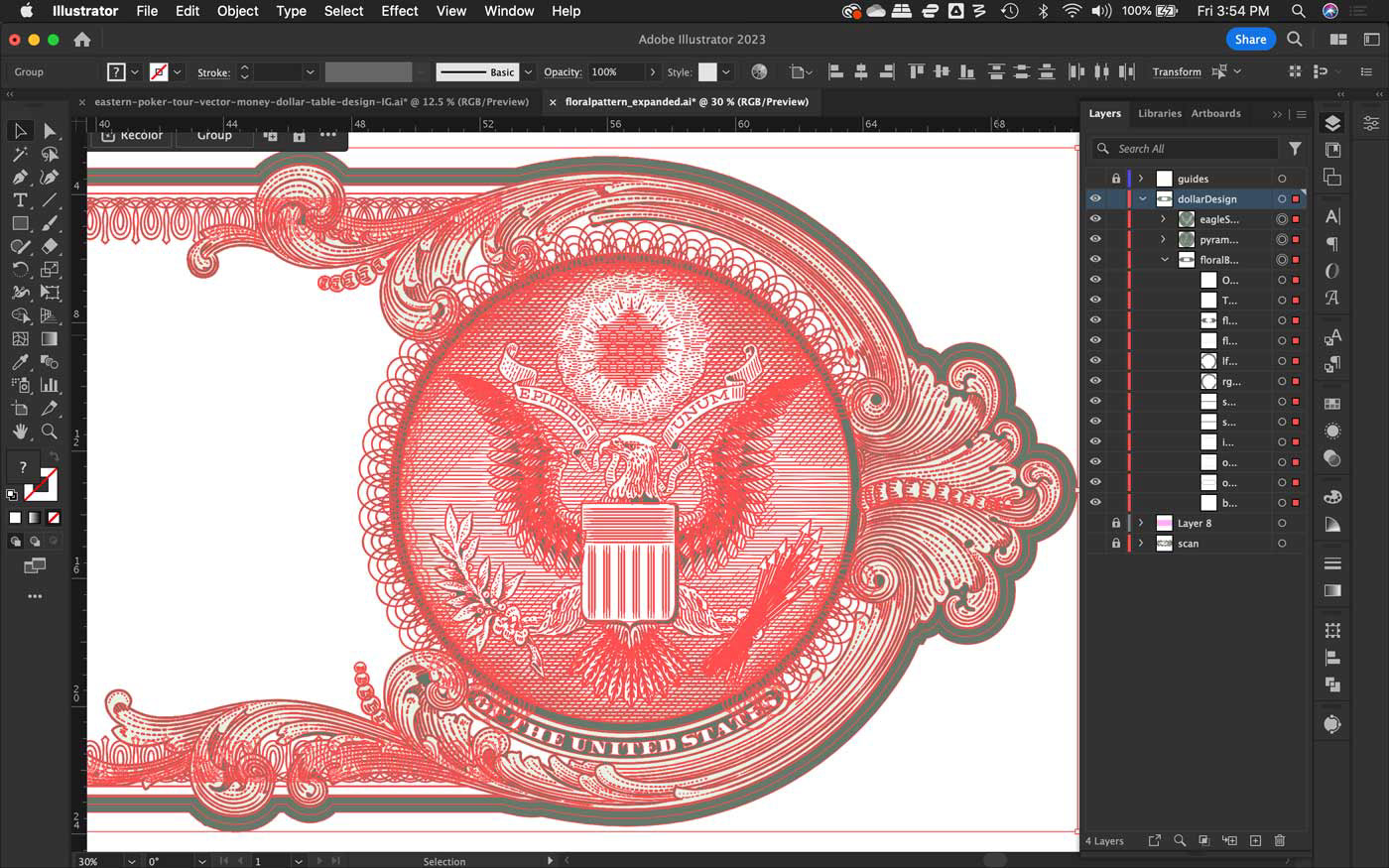Viewport: 1389px width, 868px height.
Task: Select the Selection tool arrow
Action: (20, 131)
